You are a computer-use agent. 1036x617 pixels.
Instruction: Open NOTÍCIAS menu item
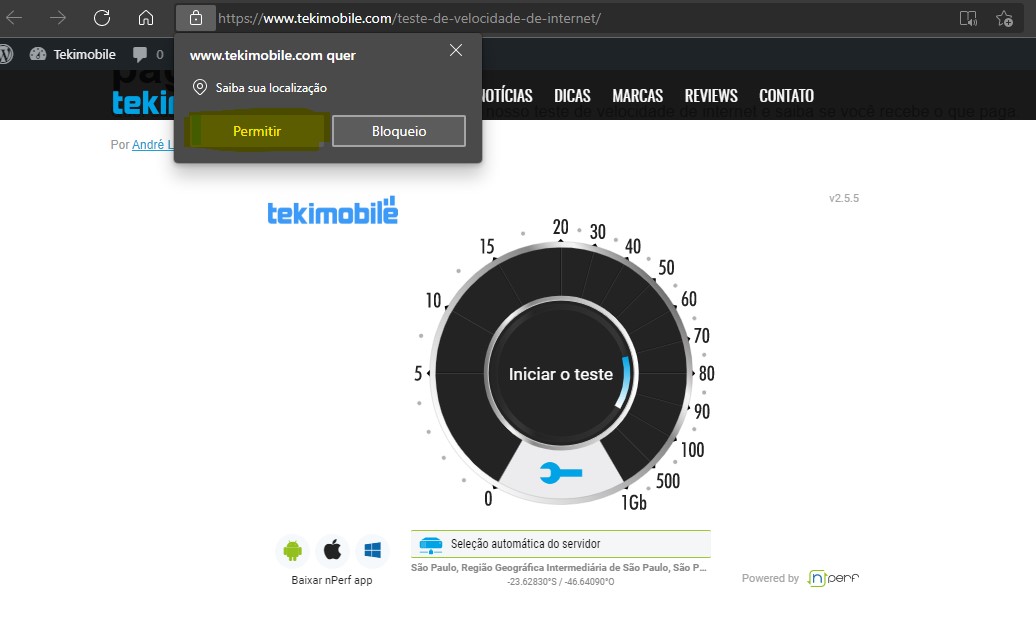coord(506,96)
